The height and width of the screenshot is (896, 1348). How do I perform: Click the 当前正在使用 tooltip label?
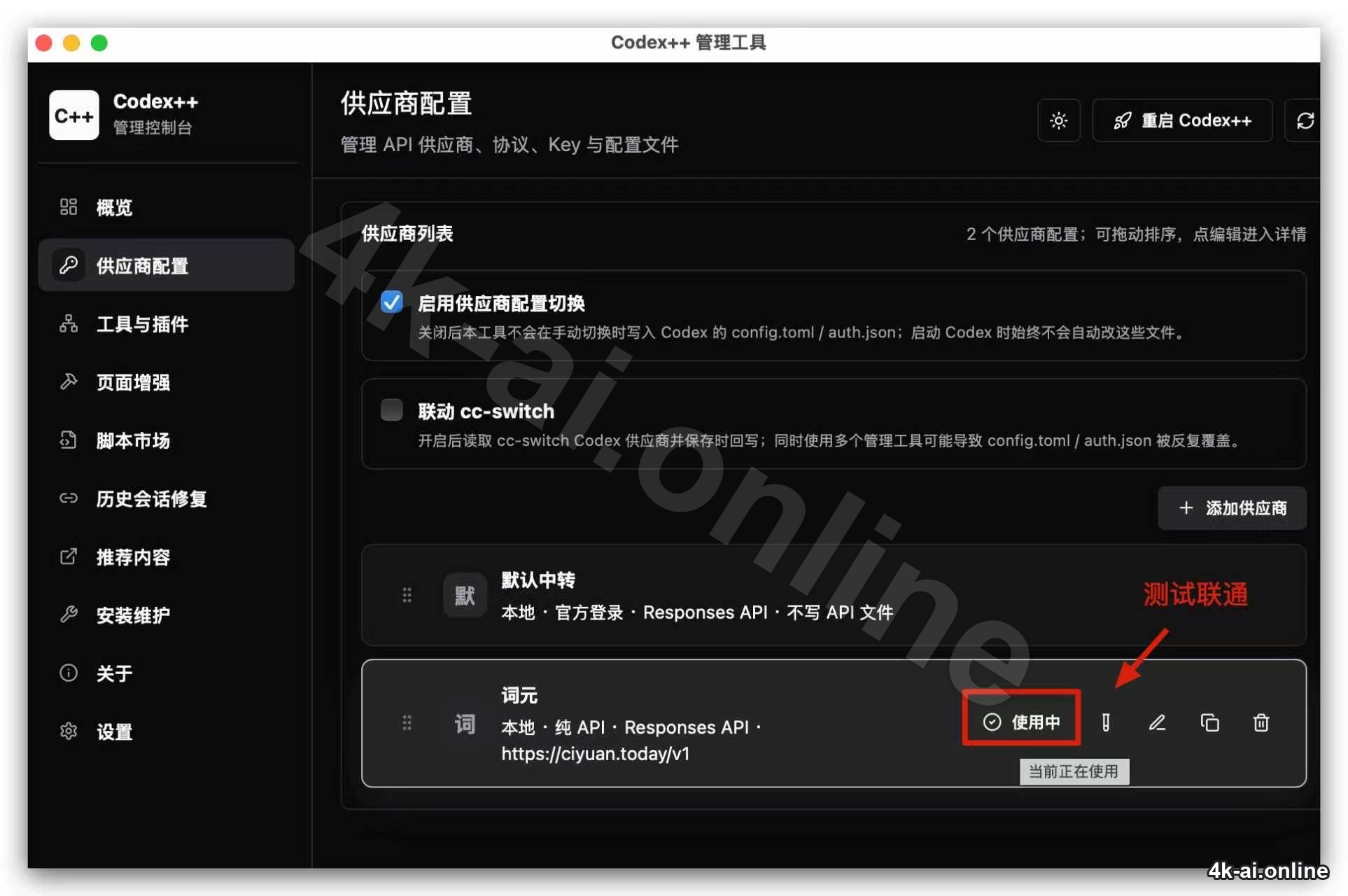pos(1074,771)
